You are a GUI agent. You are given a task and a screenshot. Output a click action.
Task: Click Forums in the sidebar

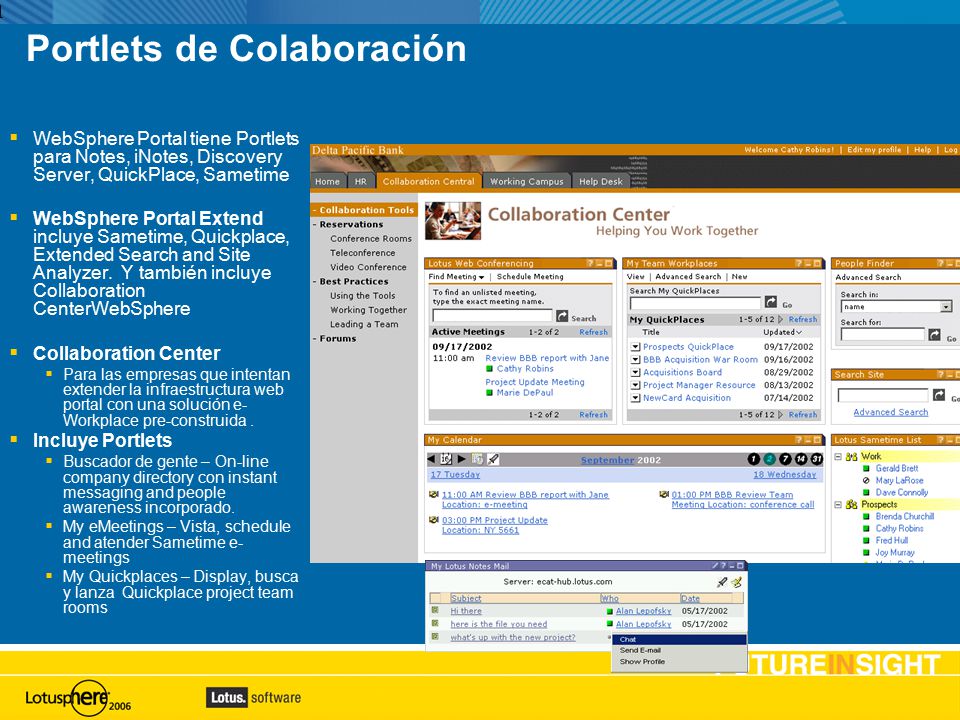coord(337,338)
